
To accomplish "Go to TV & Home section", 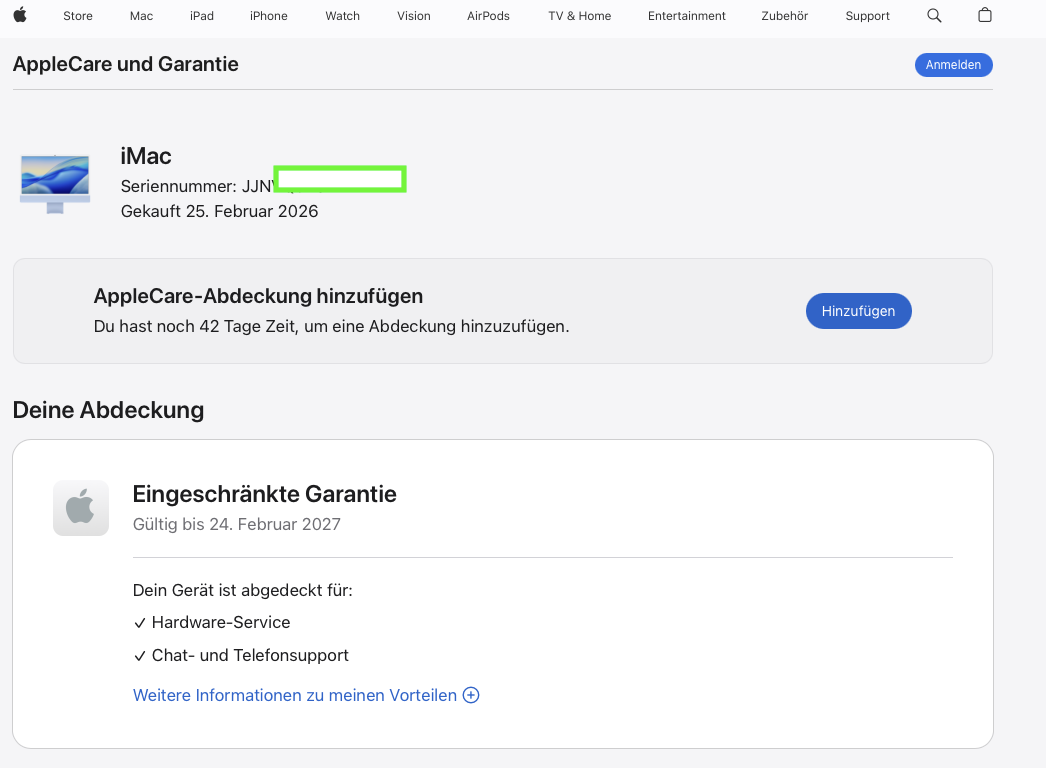I will coord(579,16).
